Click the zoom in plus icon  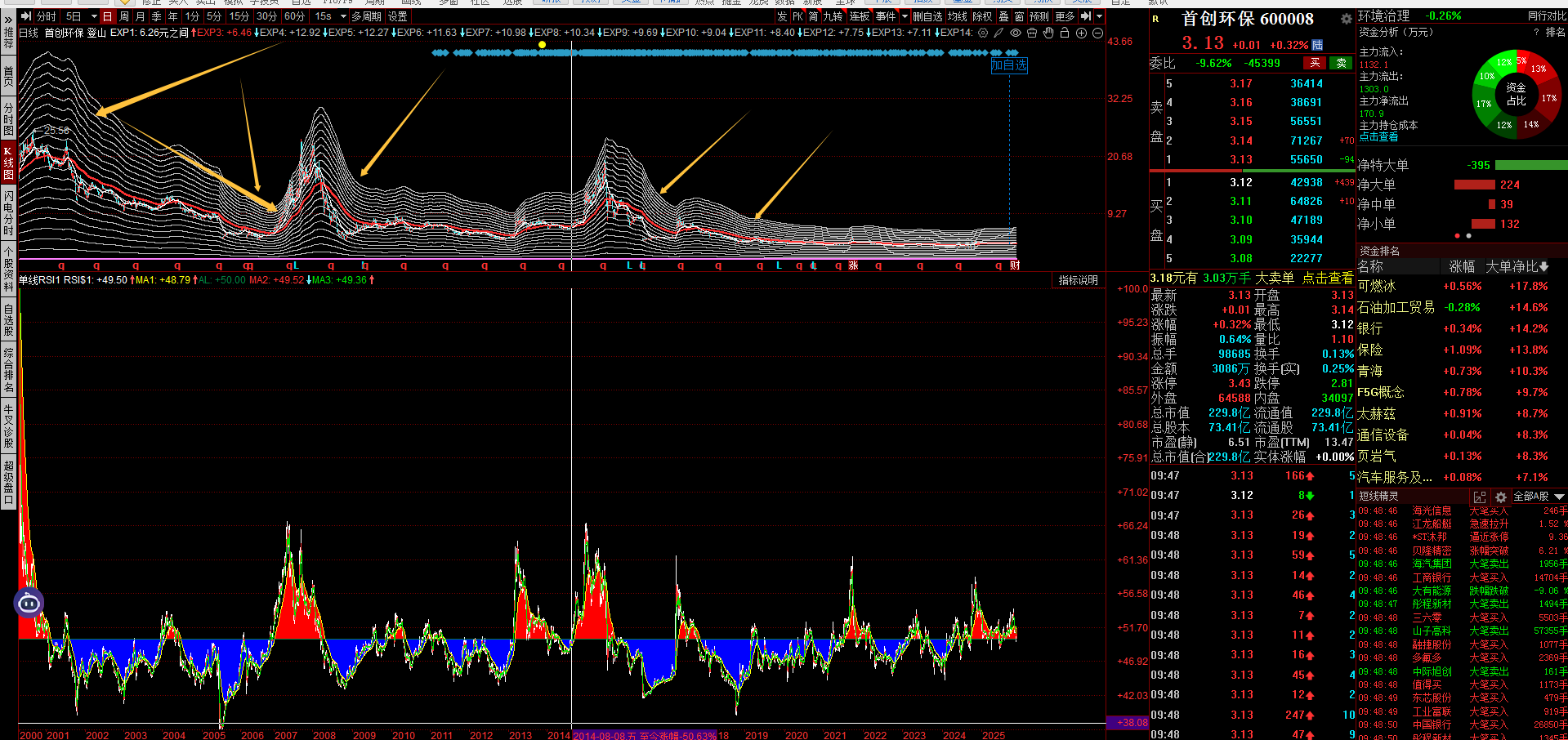(x=1081, y=33)
